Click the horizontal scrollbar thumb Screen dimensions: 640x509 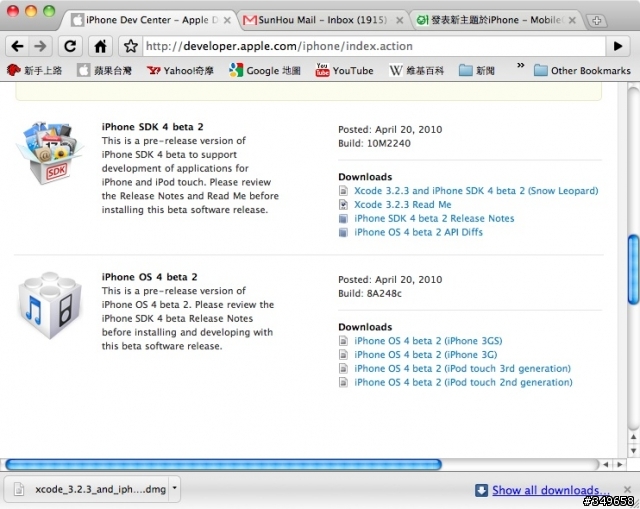point(224,464)
